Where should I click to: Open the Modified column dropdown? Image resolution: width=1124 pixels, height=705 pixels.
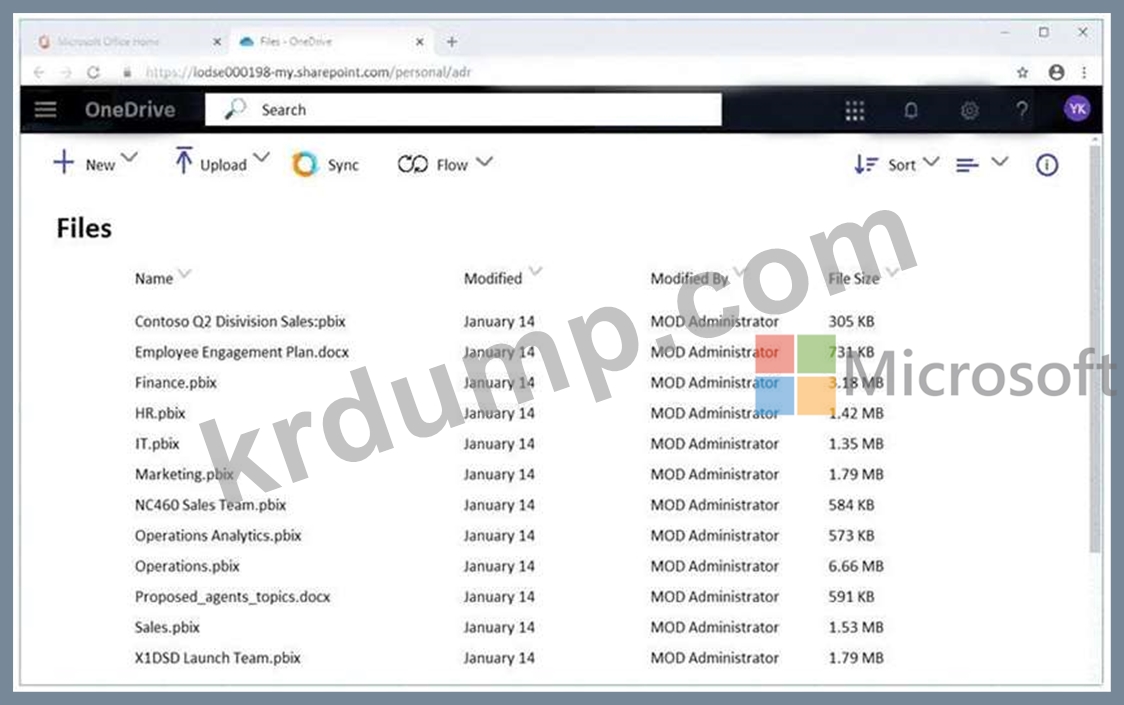click(535, 272)
